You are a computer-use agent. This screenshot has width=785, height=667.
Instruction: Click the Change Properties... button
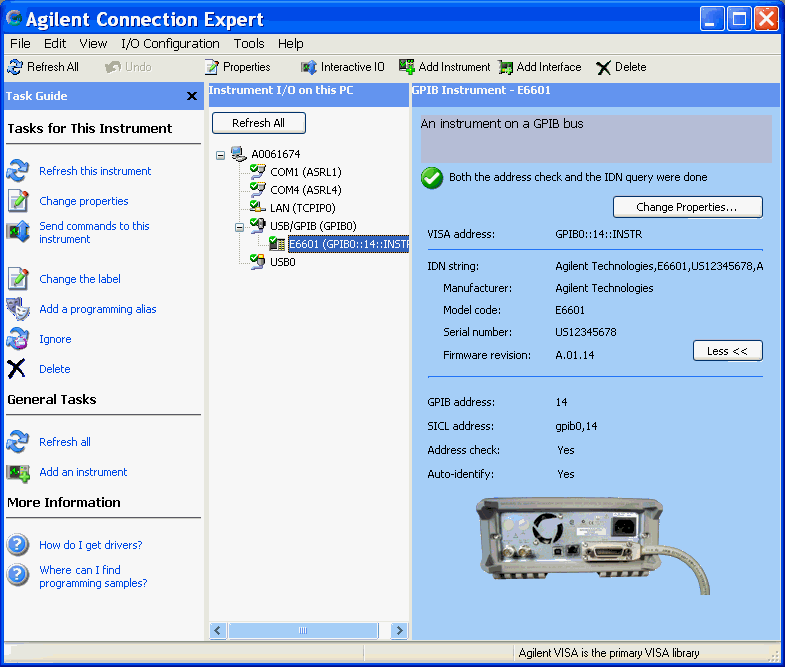click(687, 207)
